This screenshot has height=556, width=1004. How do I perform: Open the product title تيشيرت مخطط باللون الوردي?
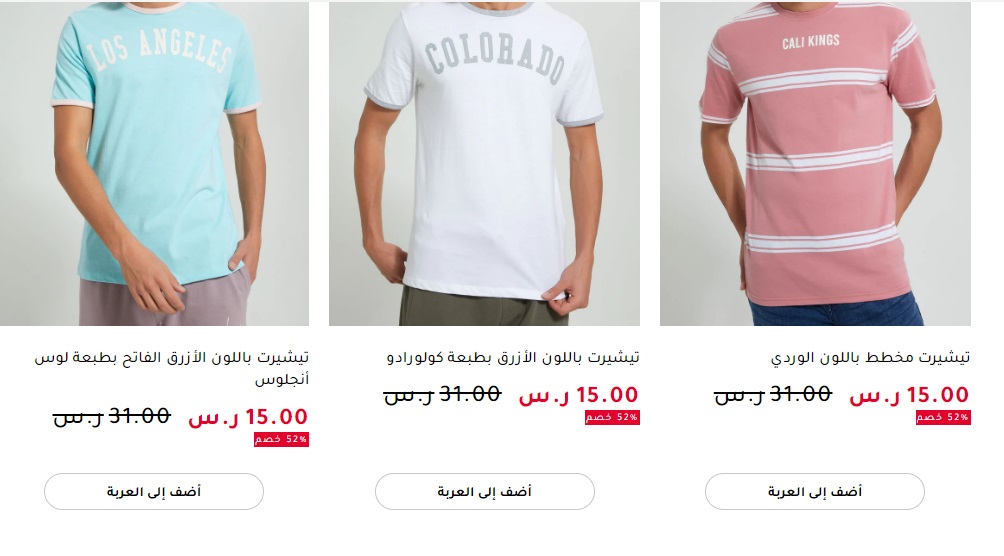(x=870, y=357)
